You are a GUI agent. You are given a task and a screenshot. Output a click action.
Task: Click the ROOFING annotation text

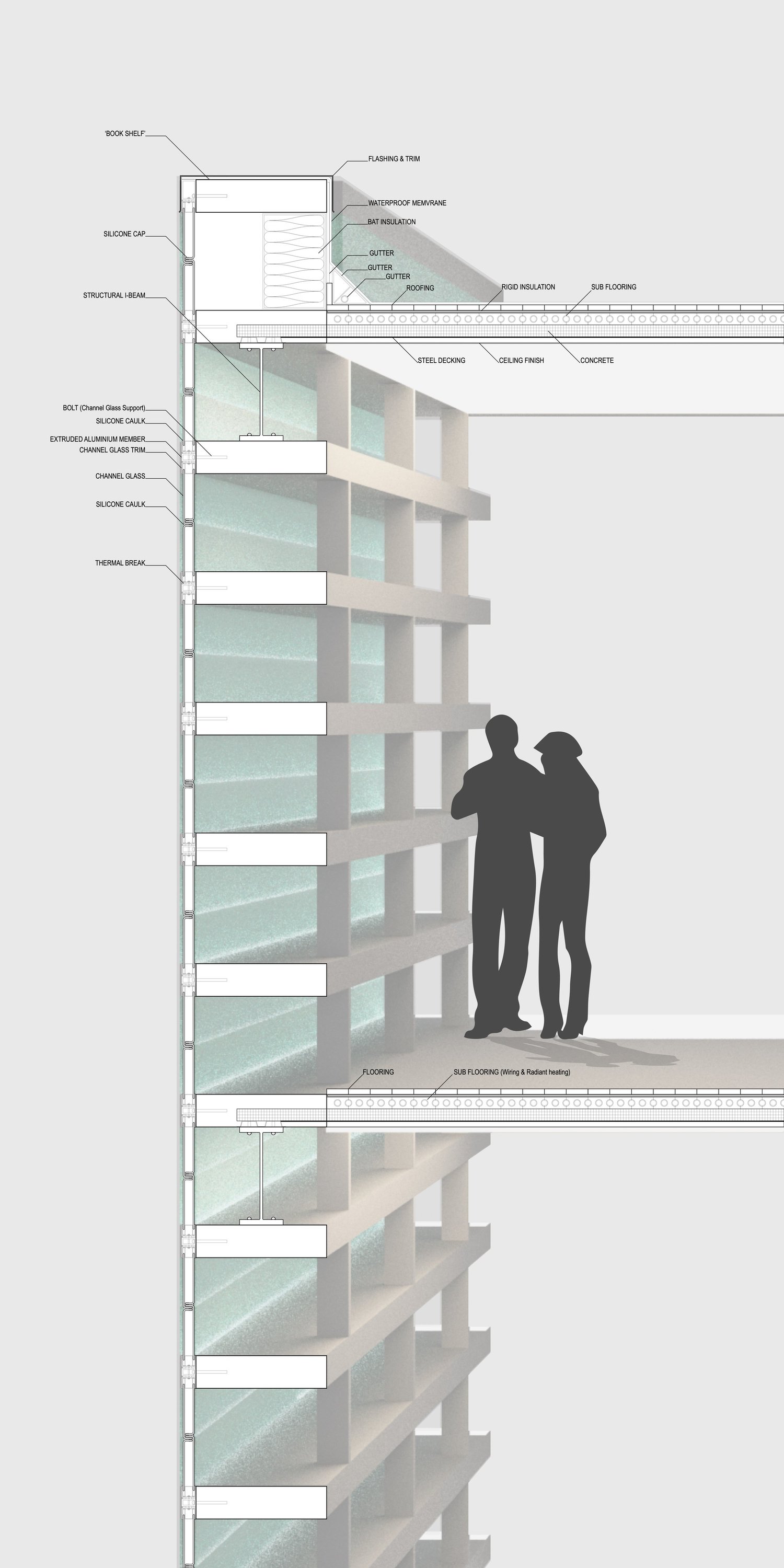point(420,288)
